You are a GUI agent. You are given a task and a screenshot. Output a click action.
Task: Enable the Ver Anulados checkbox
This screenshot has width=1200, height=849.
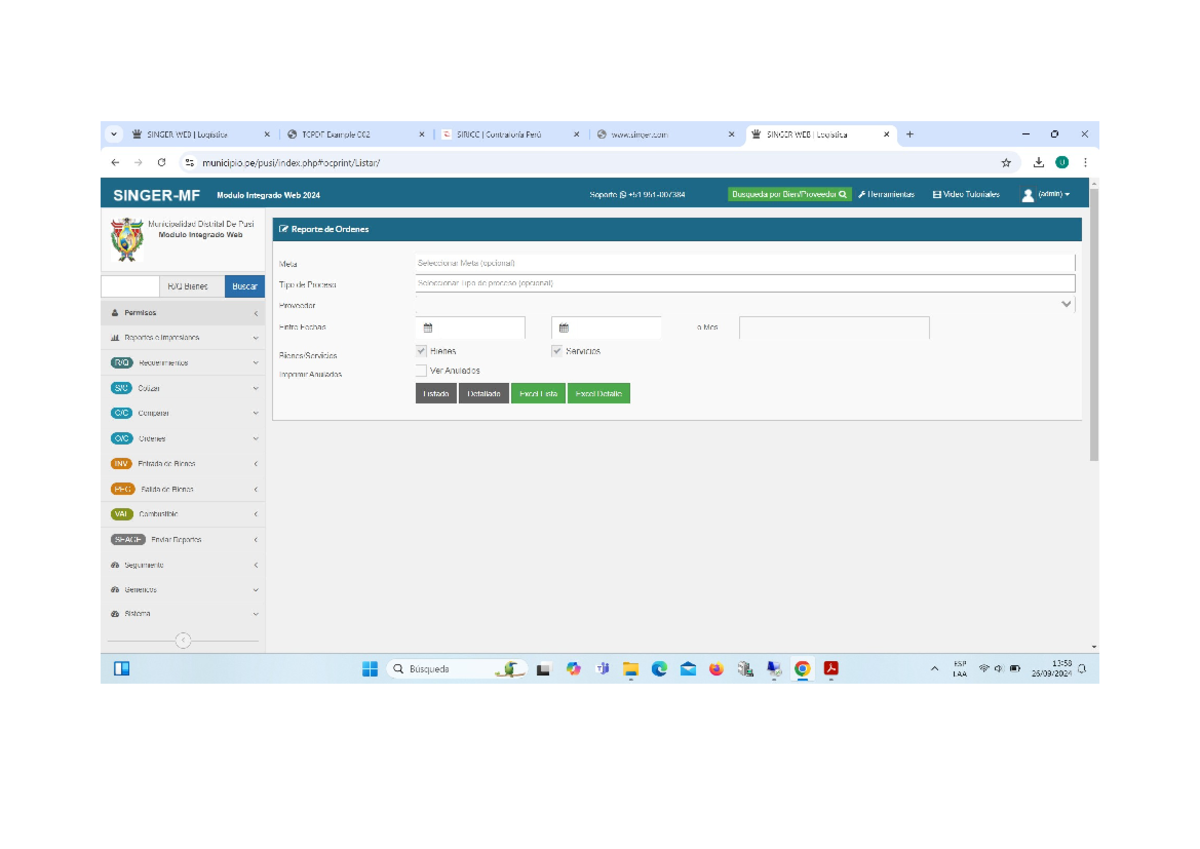421,371
